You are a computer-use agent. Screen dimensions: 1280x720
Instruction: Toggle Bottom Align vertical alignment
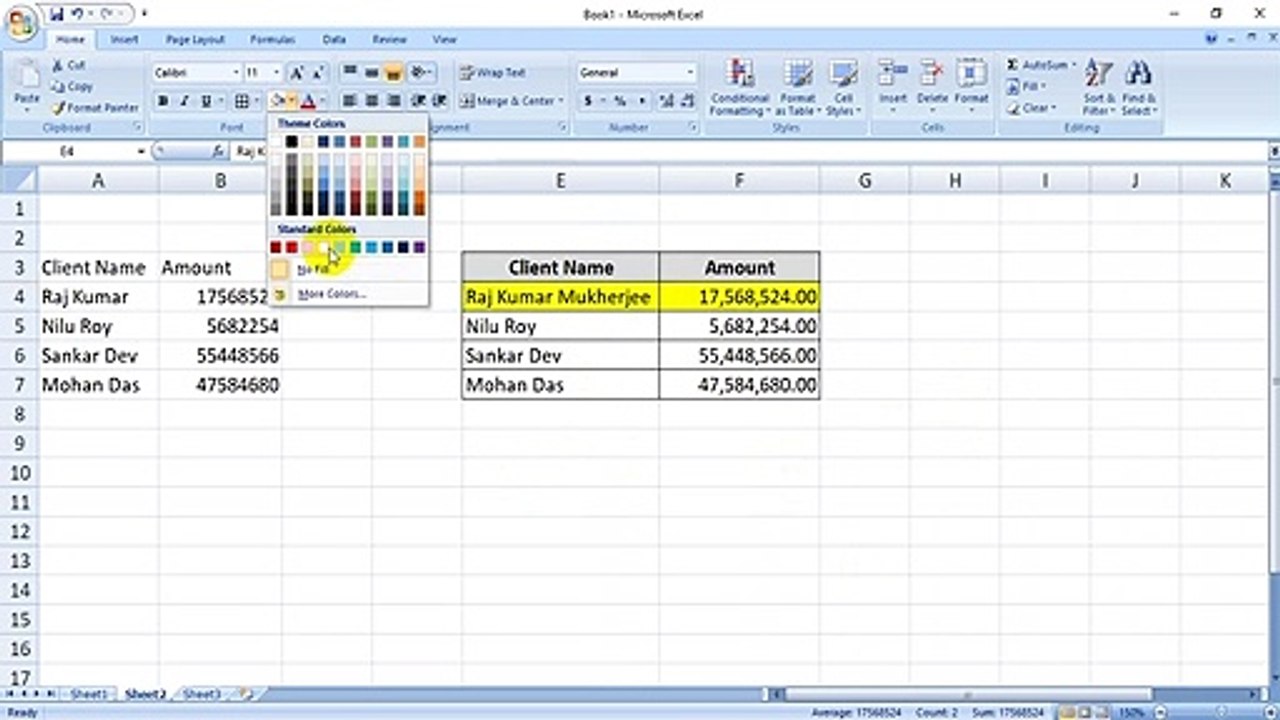393,73
